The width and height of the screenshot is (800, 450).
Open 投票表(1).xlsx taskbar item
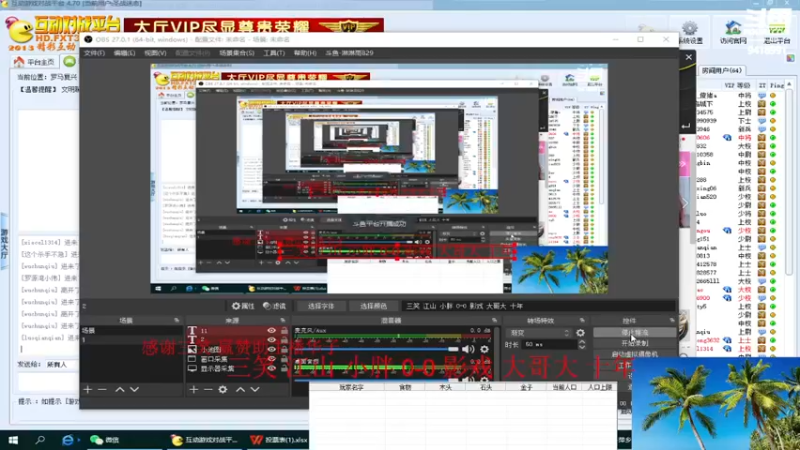[x=279, y=440]
